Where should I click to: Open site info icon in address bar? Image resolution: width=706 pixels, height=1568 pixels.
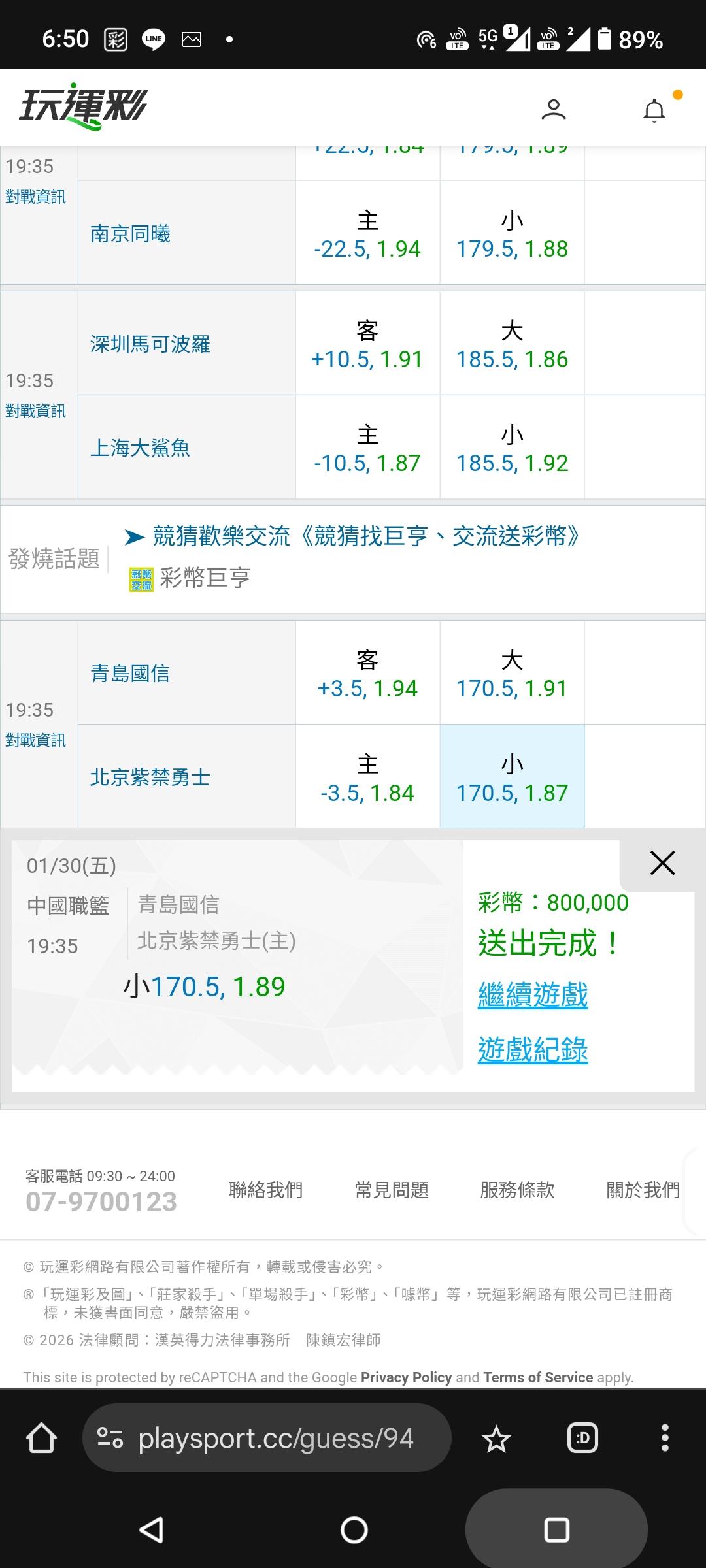pyautogui.click(x=110, y=1438)
